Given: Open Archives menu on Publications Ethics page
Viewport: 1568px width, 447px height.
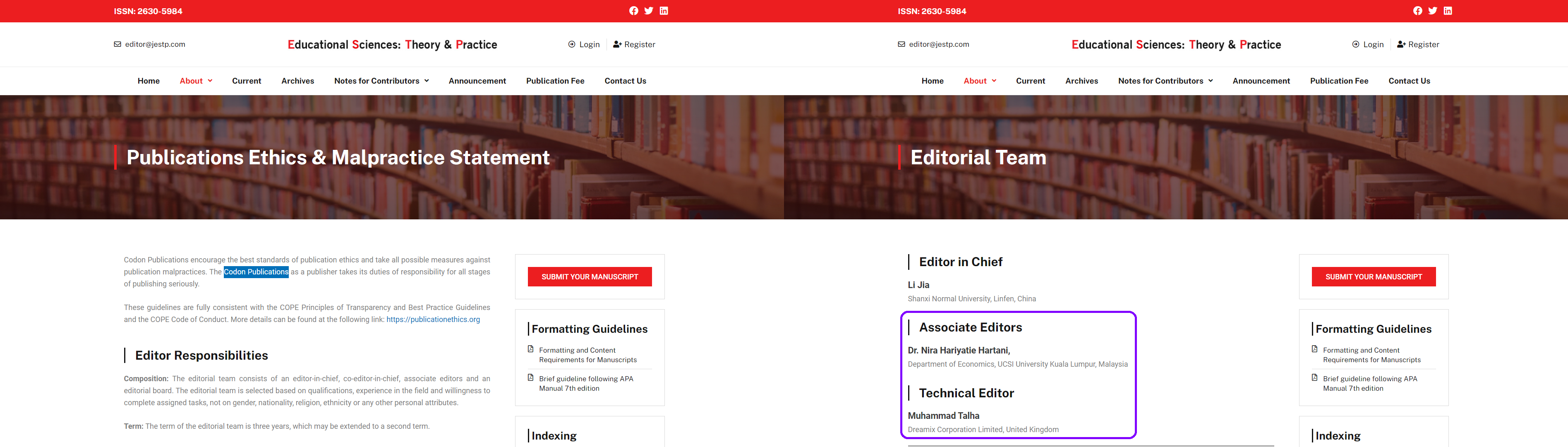Looking at the screenshot, I should tap(297, 81).
